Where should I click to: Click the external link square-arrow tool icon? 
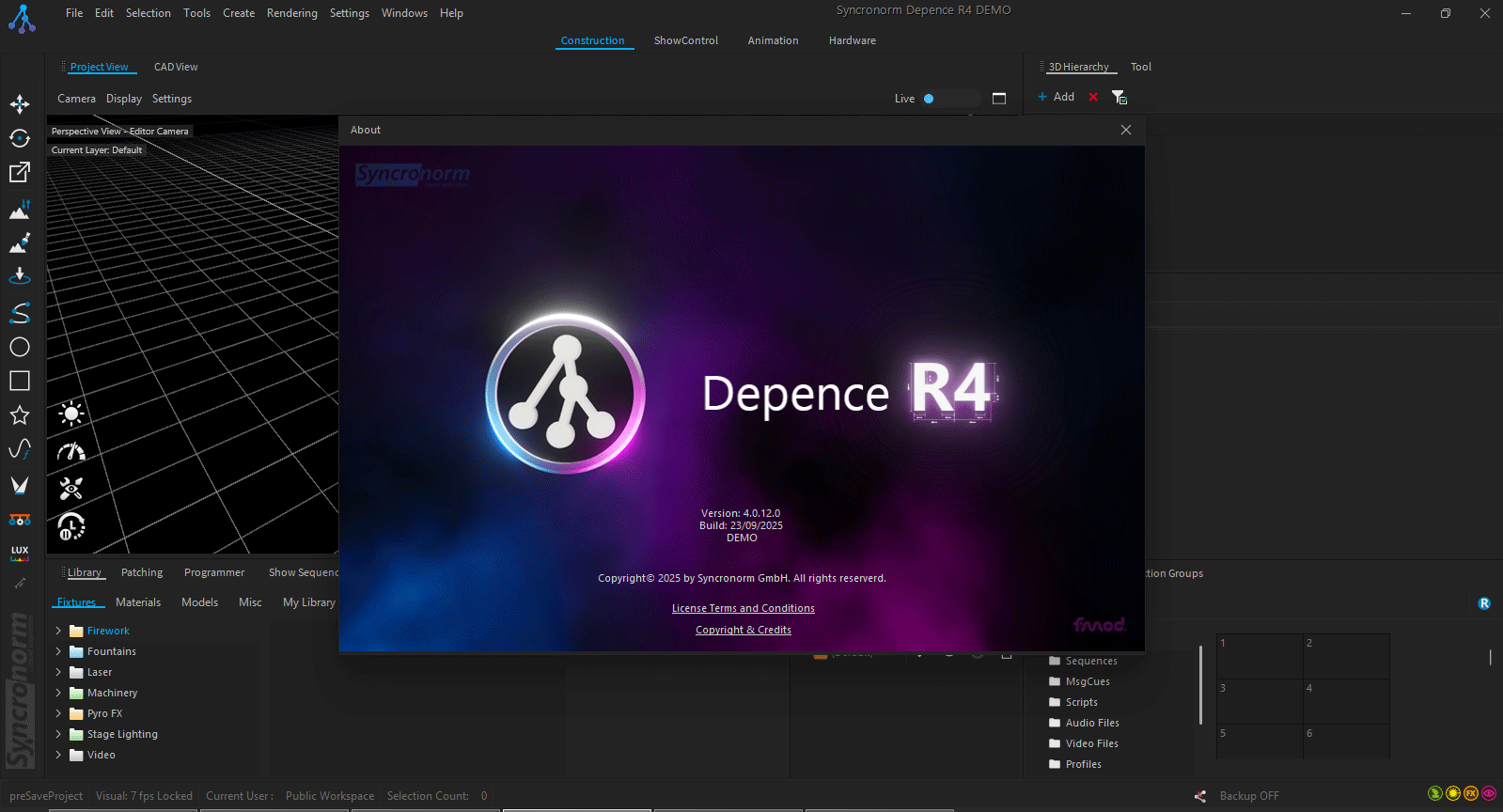click(x=20, y=172)
